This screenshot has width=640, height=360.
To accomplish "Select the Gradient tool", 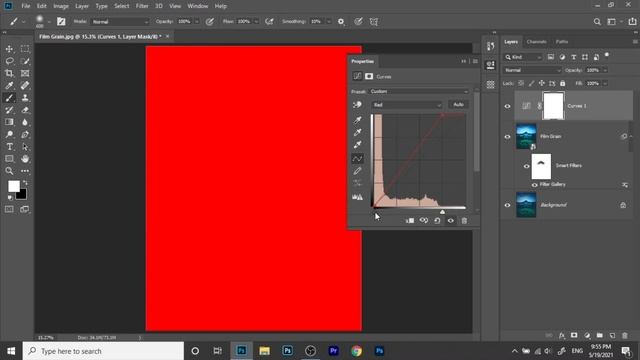I will (x=9, y=122).
